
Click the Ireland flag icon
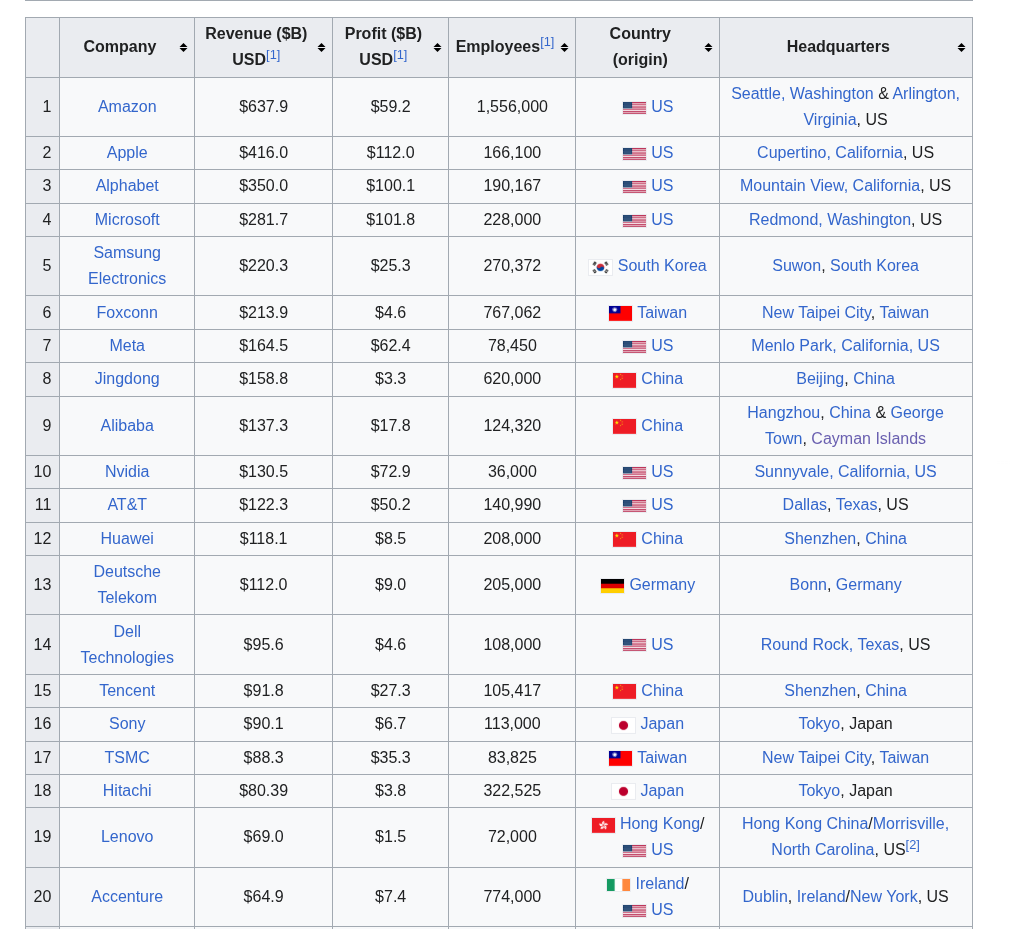(x=618, y=885)
